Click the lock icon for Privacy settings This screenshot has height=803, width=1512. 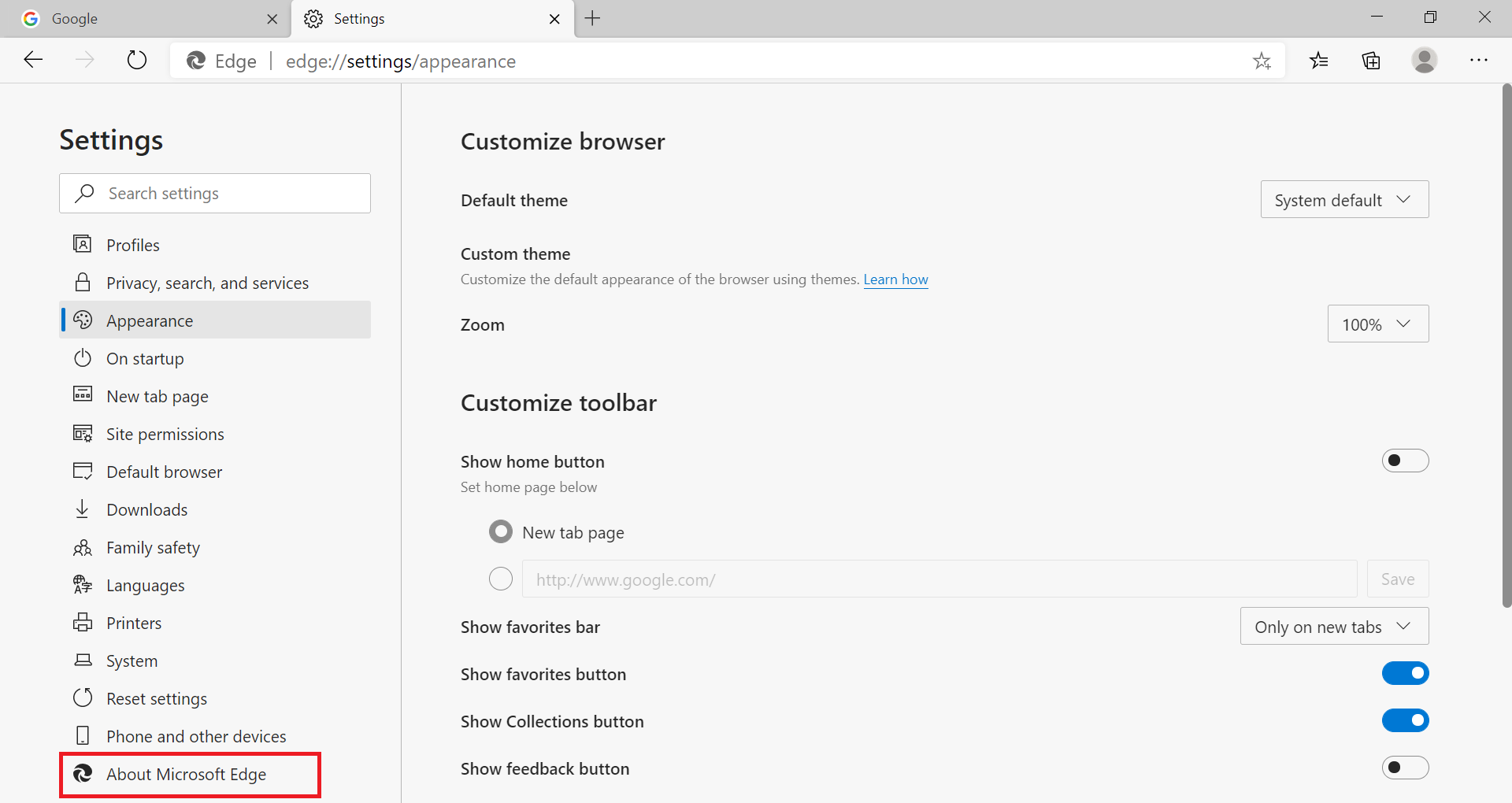(83, 282)
